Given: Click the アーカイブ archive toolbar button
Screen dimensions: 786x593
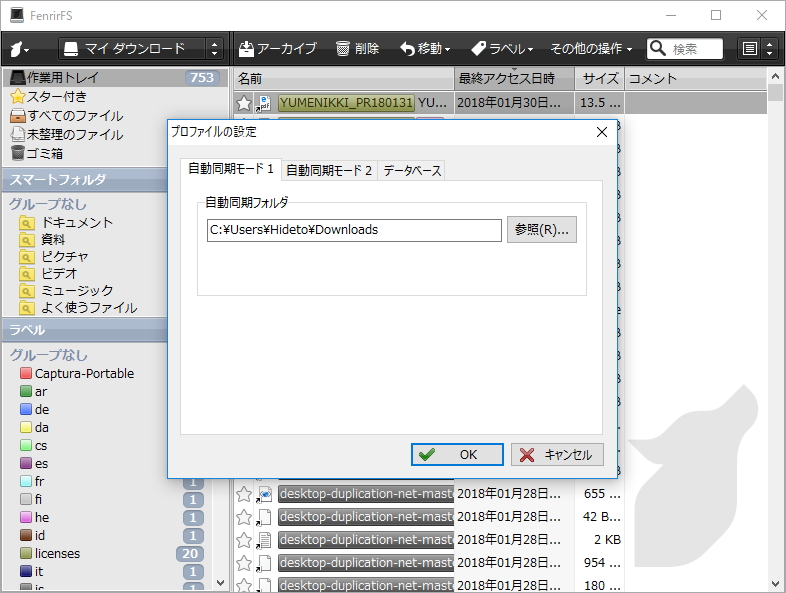Looking at the screenshot, I should (x=277, y=49).
